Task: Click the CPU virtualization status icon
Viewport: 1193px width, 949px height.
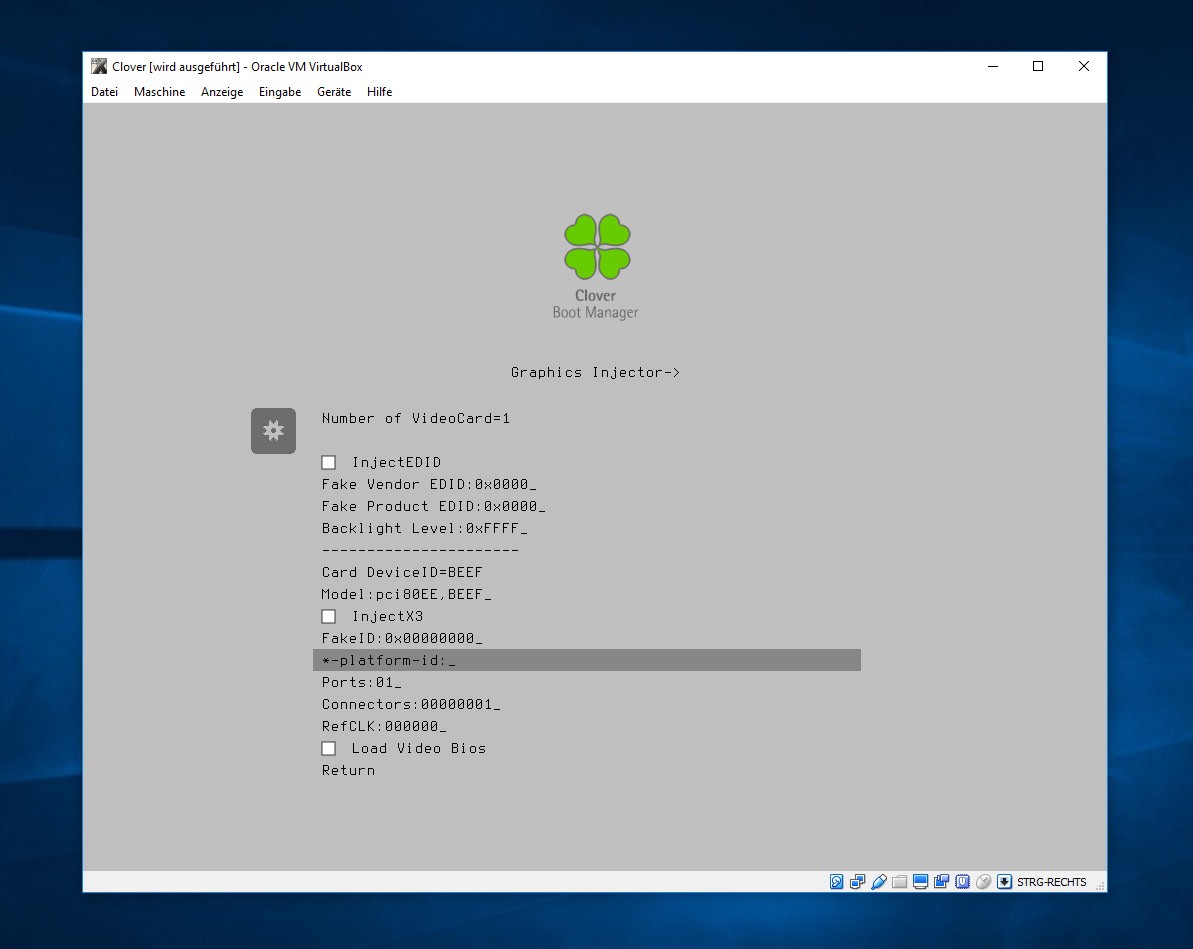Action: point(962,881)
